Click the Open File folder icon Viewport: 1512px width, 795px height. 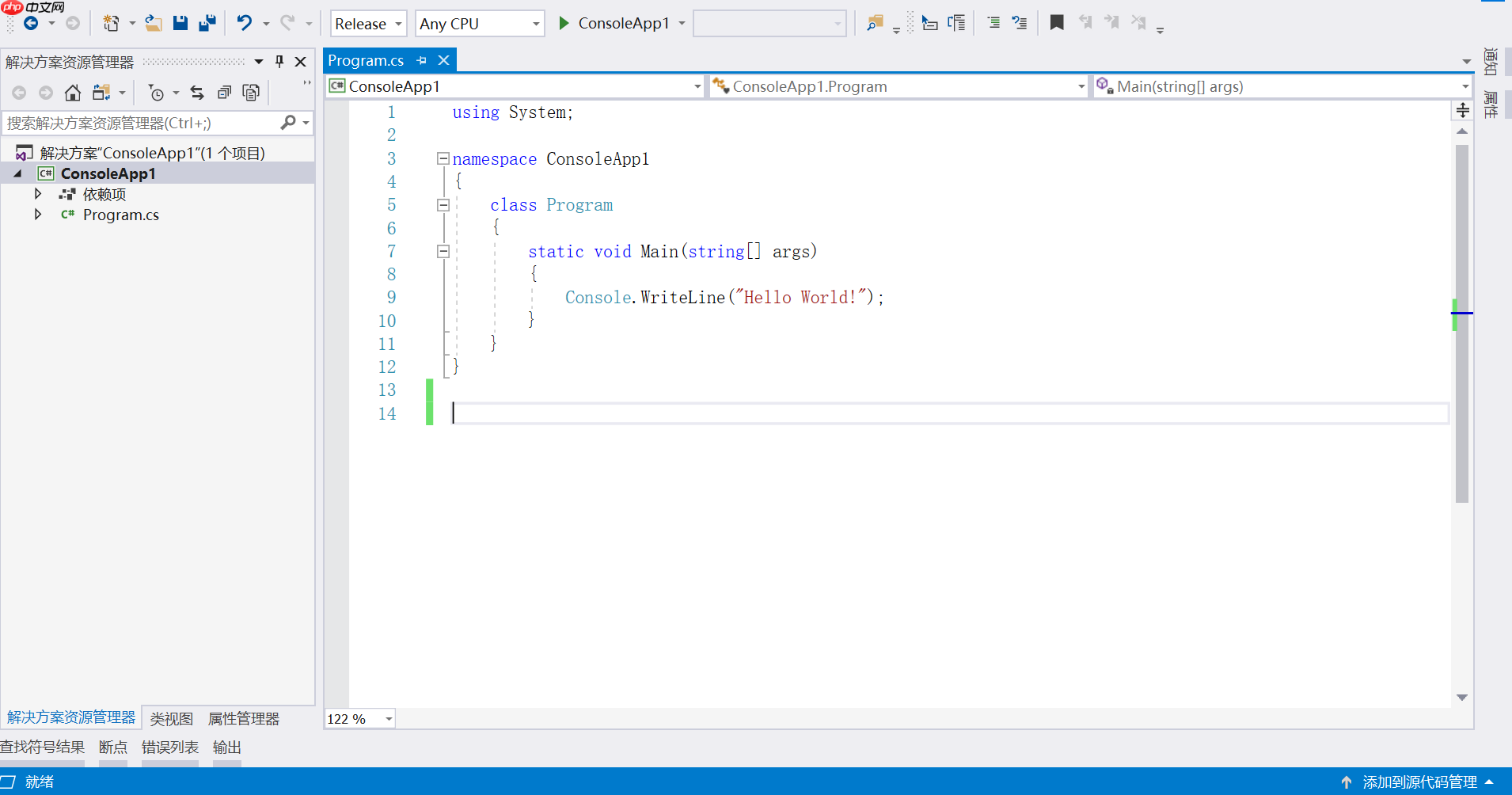154,23
